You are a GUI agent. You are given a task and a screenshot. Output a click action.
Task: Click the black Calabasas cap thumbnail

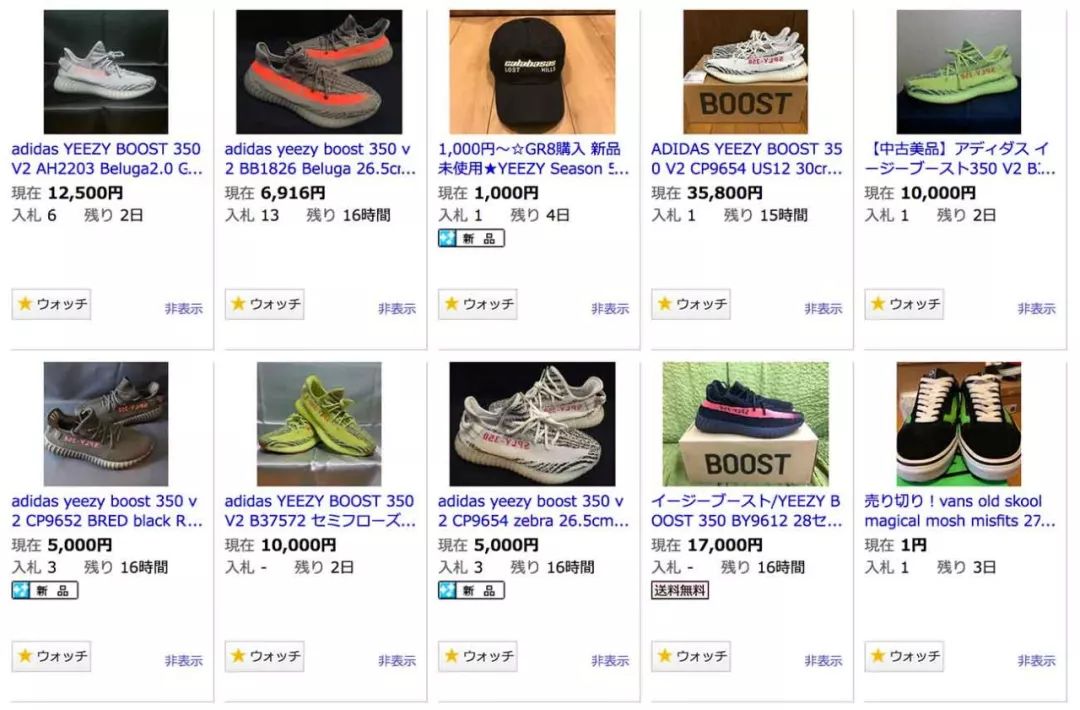[x=532, y=72]
